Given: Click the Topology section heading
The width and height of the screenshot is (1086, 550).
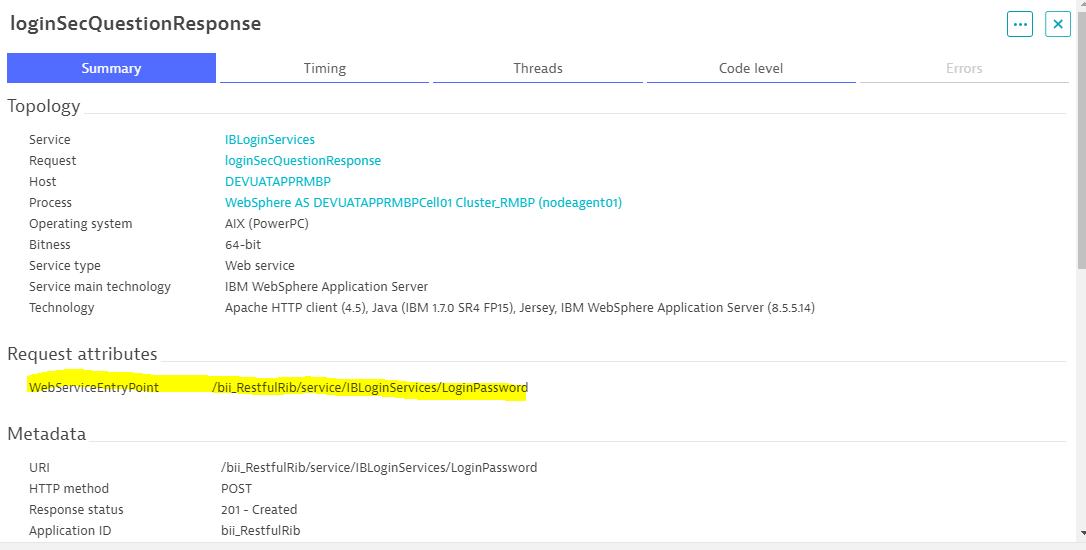Looking at the screenshot, I should click(x=44, y=106).
